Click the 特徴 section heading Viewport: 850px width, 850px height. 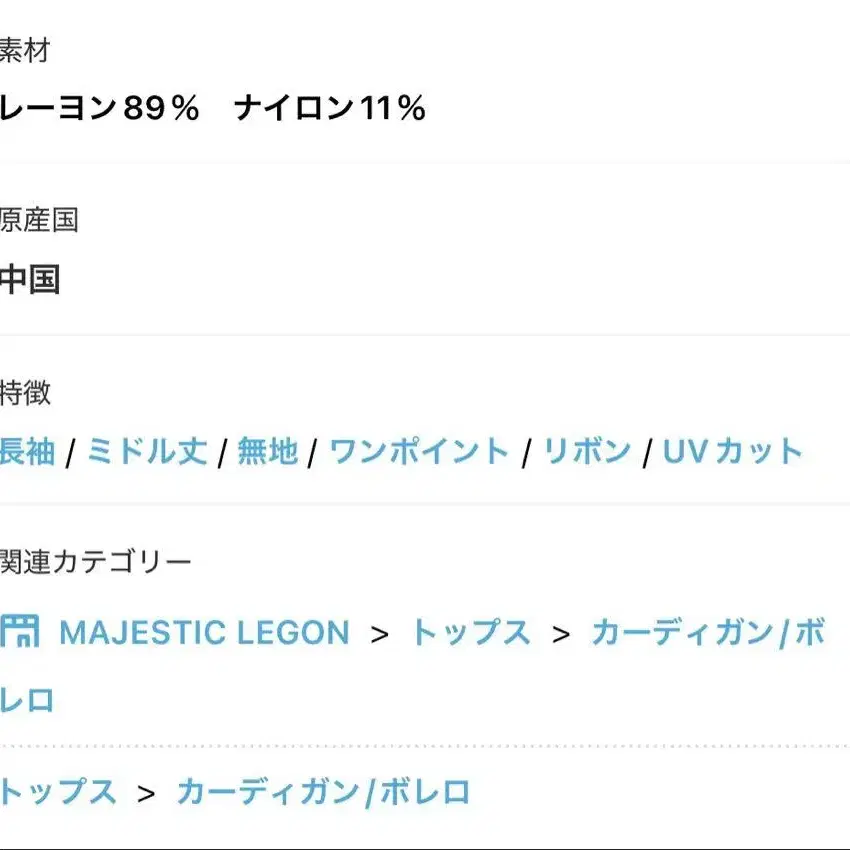tap(25, 393)
